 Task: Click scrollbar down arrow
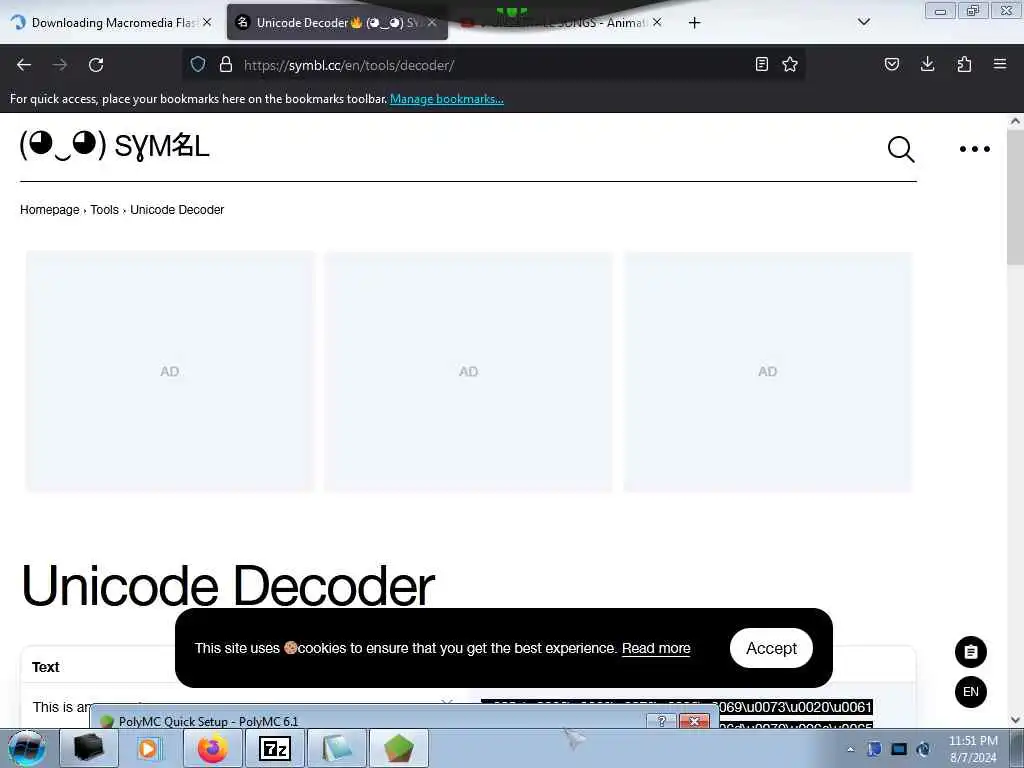pos(1016,720)
